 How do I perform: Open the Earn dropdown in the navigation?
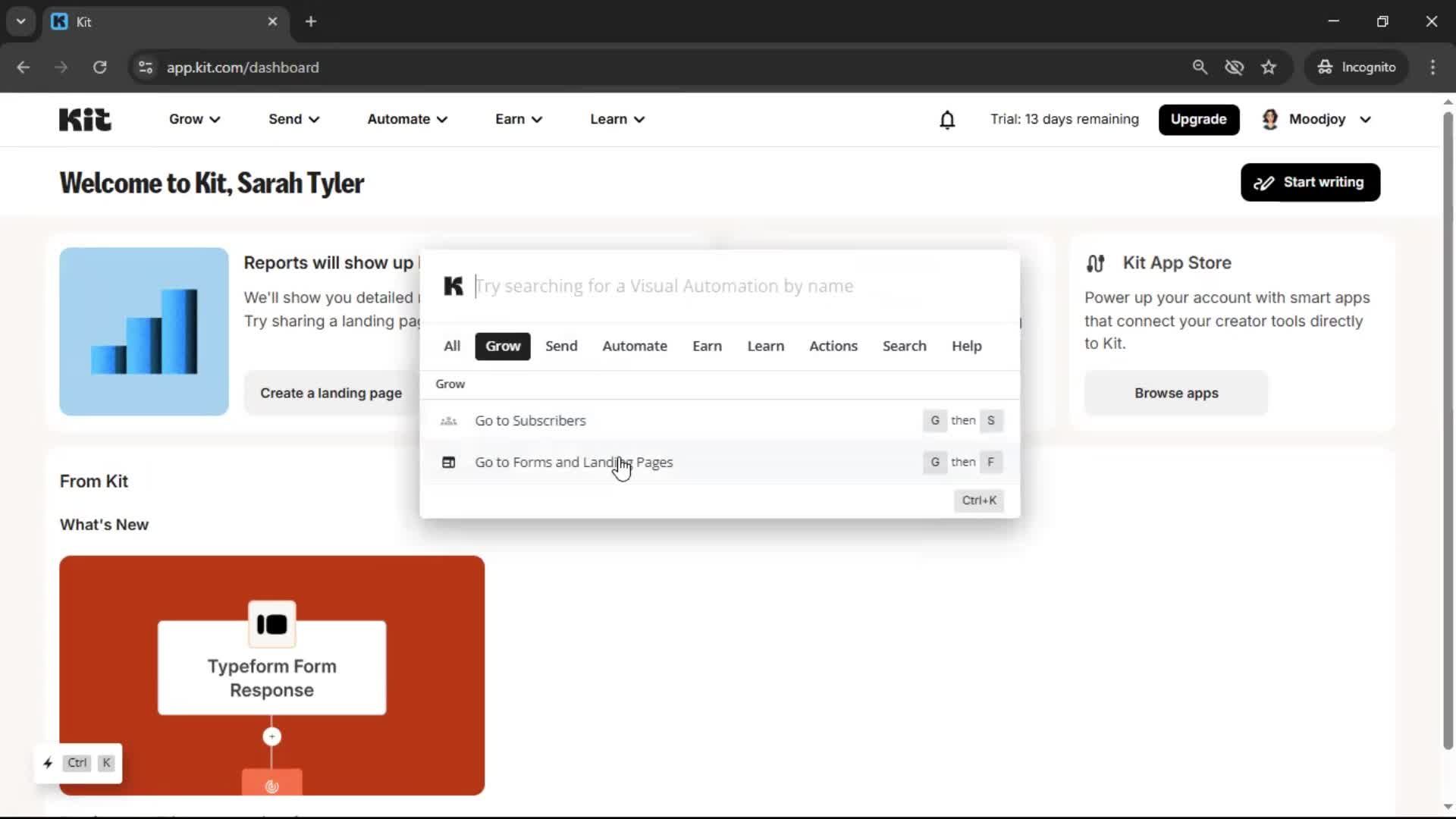click(x=518, y=119)
